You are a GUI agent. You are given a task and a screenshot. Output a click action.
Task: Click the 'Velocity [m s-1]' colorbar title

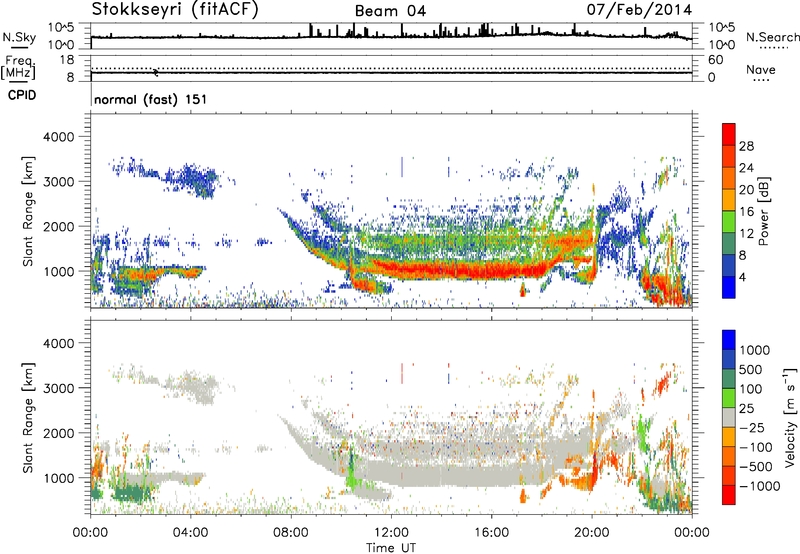click(790, 417)
